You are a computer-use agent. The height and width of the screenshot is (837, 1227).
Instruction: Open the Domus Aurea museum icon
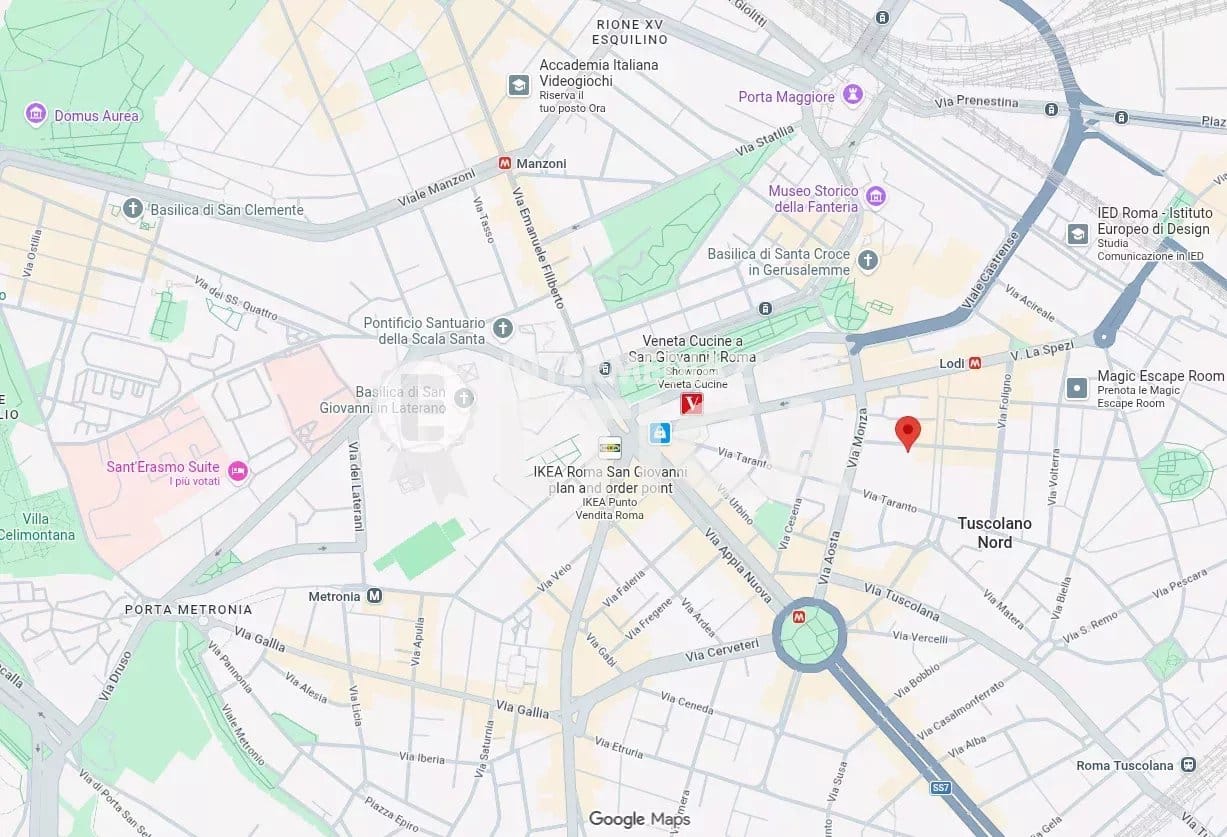click(36, 114)
